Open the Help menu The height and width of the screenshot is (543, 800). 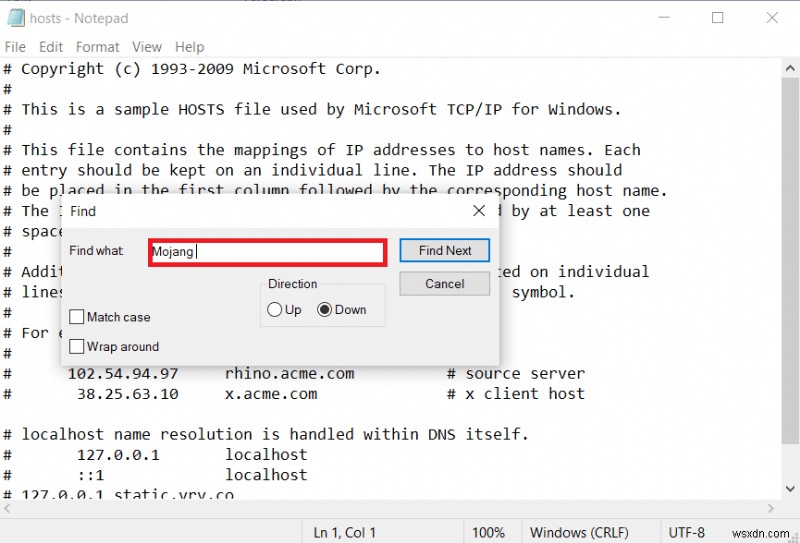coord(189,47)
